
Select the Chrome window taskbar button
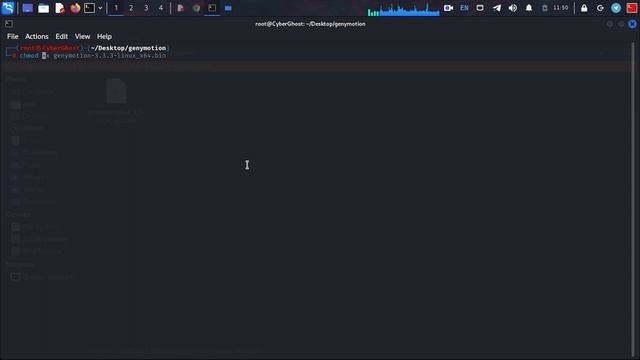point(196,8)
